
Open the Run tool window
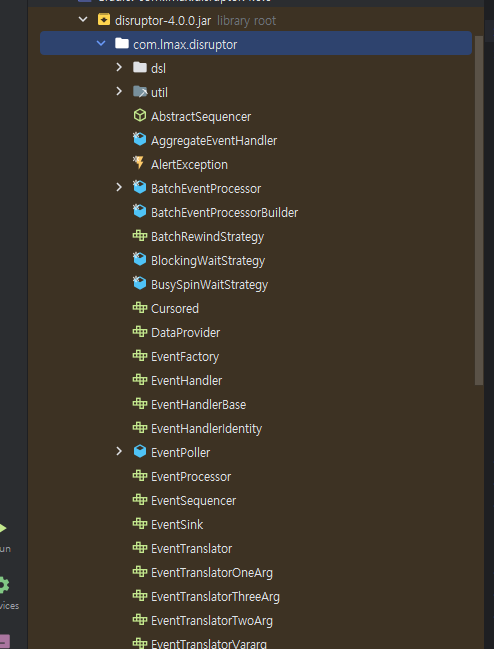click(4, 536)
